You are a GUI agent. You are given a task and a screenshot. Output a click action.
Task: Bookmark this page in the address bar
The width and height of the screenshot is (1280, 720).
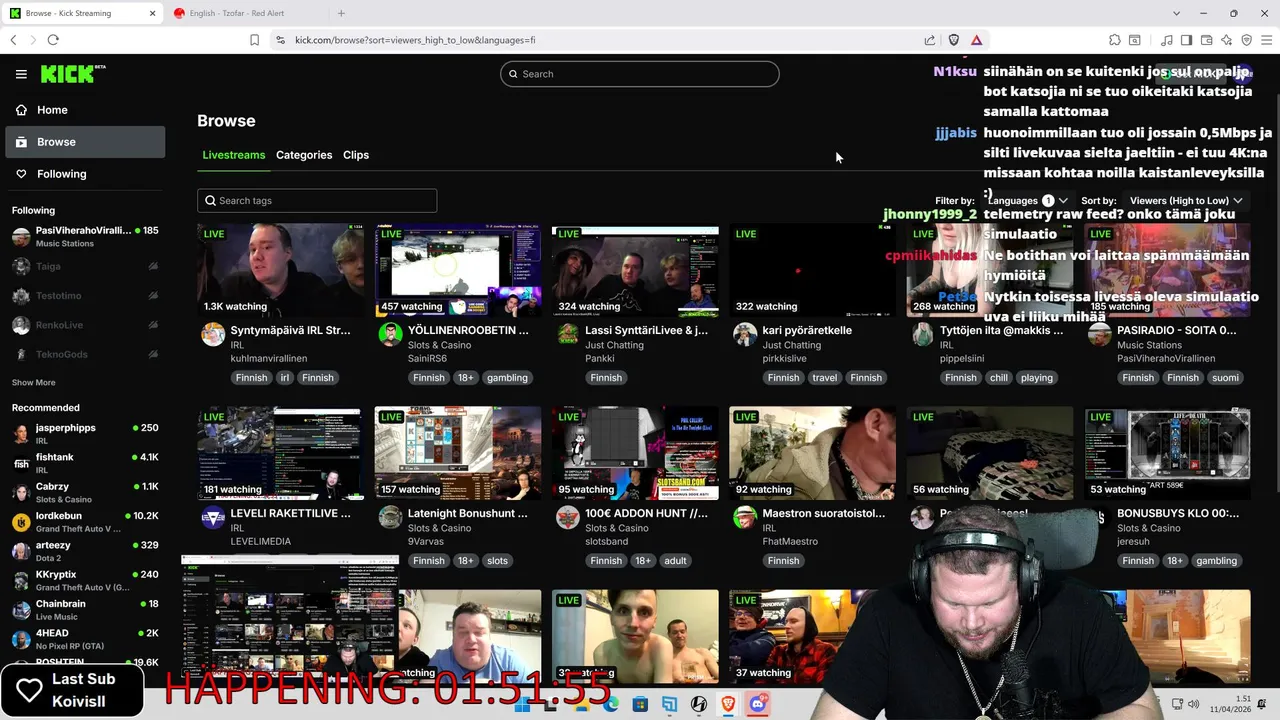point(254,40)
